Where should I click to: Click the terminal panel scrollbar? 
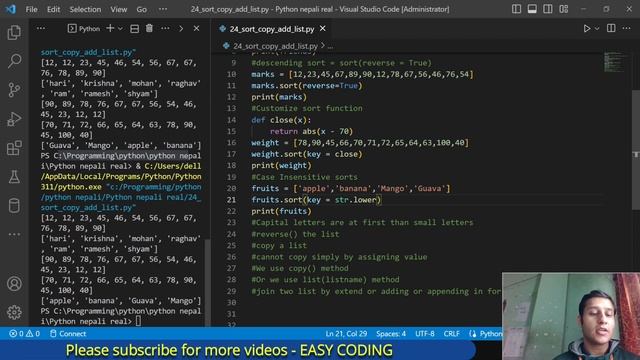[208, 282]
